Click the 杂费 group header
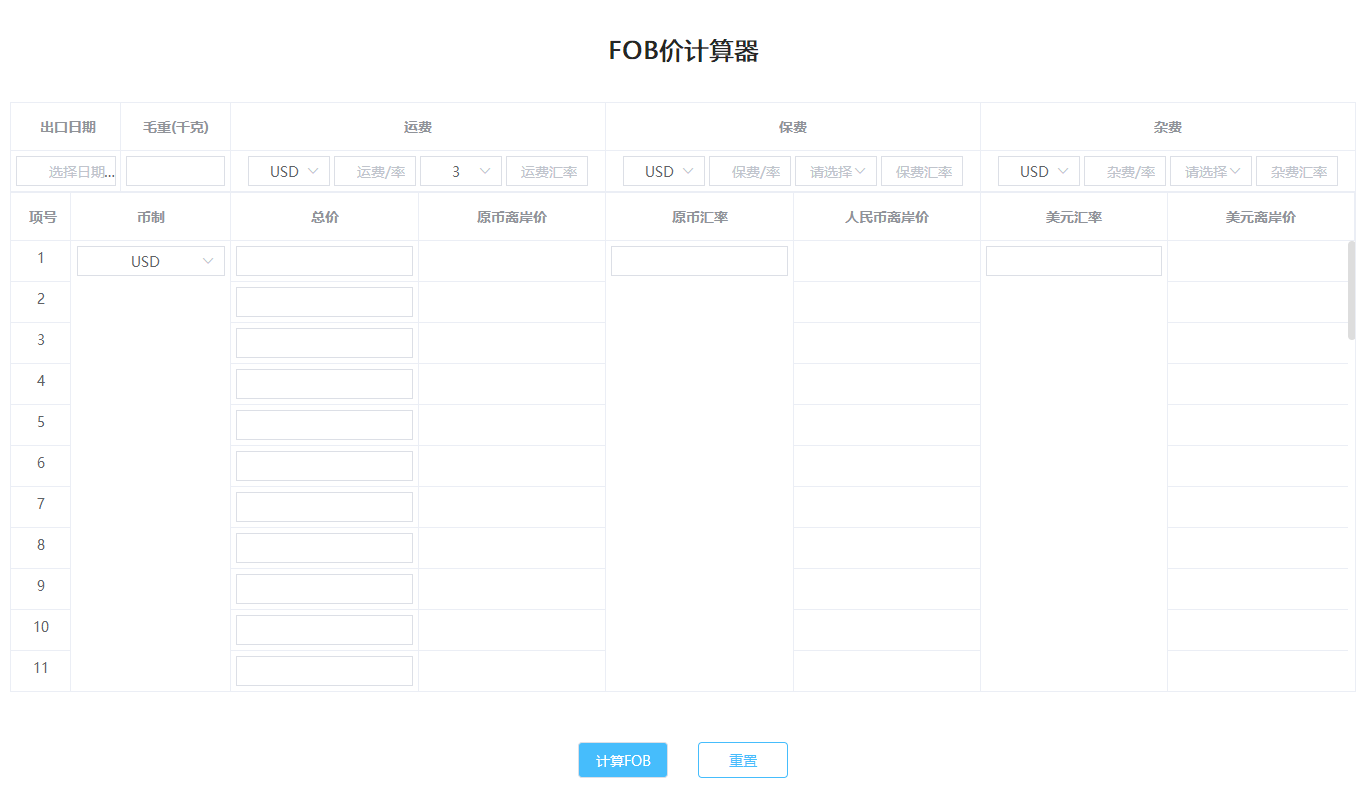Screen dimensions: 1357x798 pyautogui.click(x=1168, y=127)
